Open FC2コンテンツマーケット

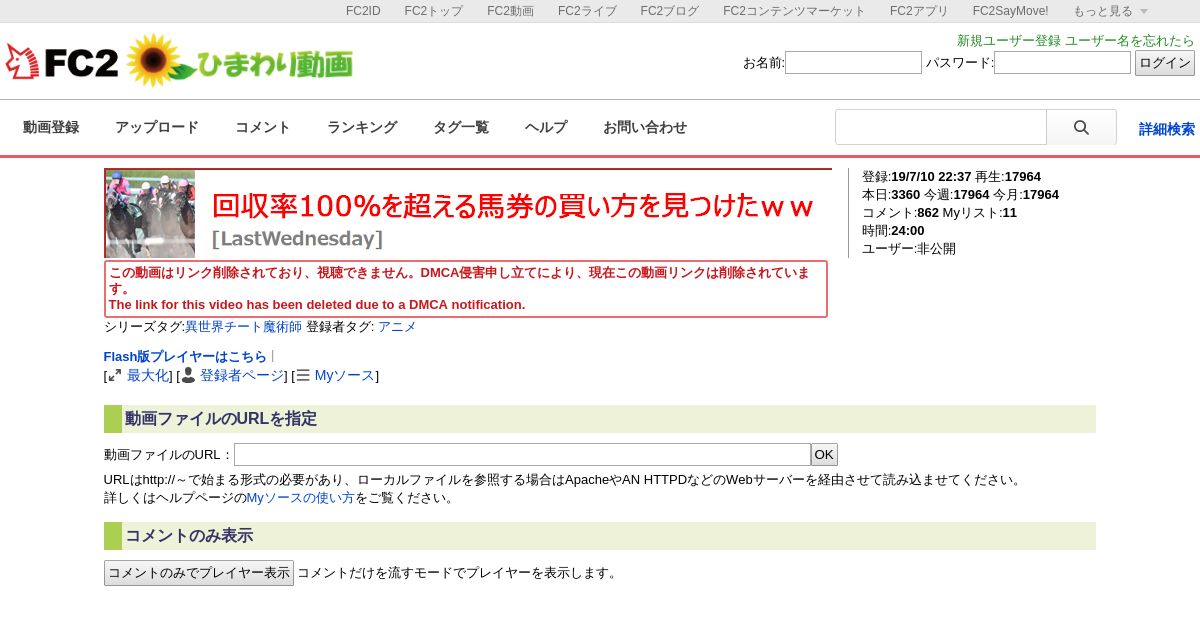click(794, 11)
